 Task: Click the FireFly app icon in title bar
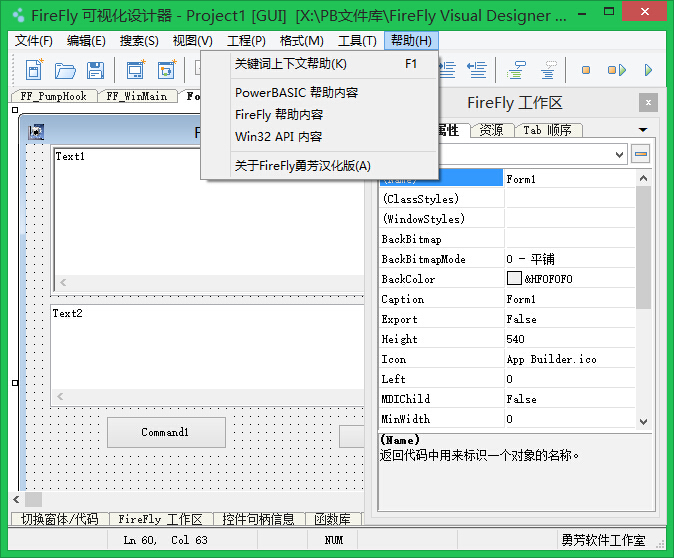pos(18,16)
